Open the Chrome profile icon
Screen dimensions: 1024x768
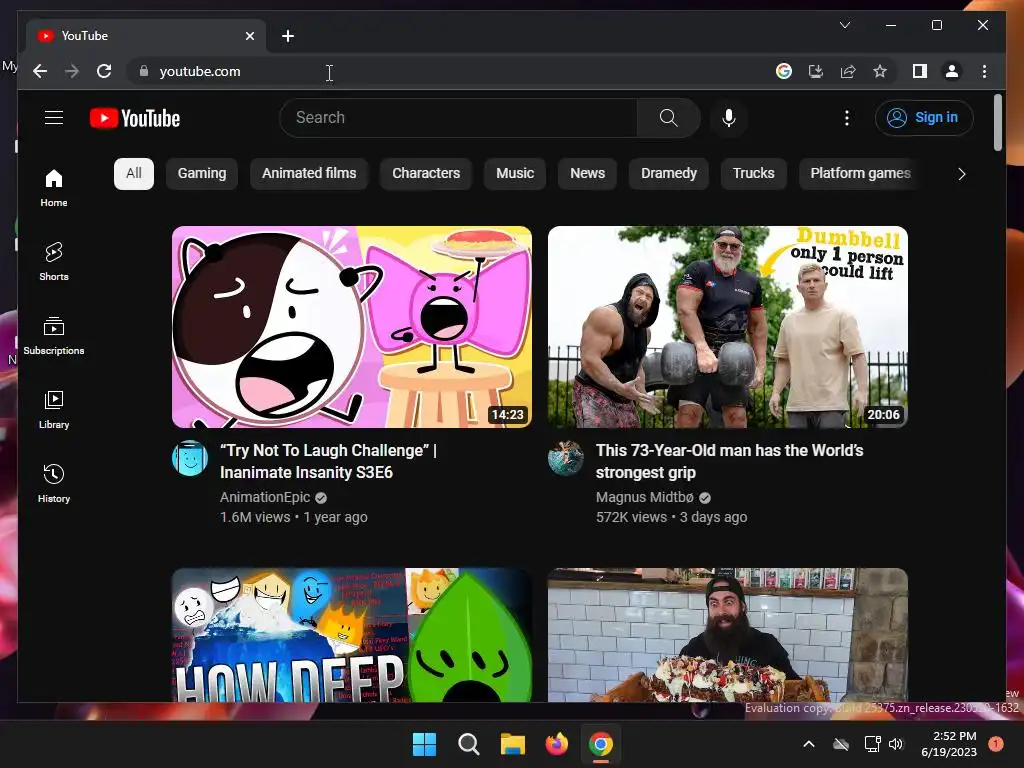(952, 71)
